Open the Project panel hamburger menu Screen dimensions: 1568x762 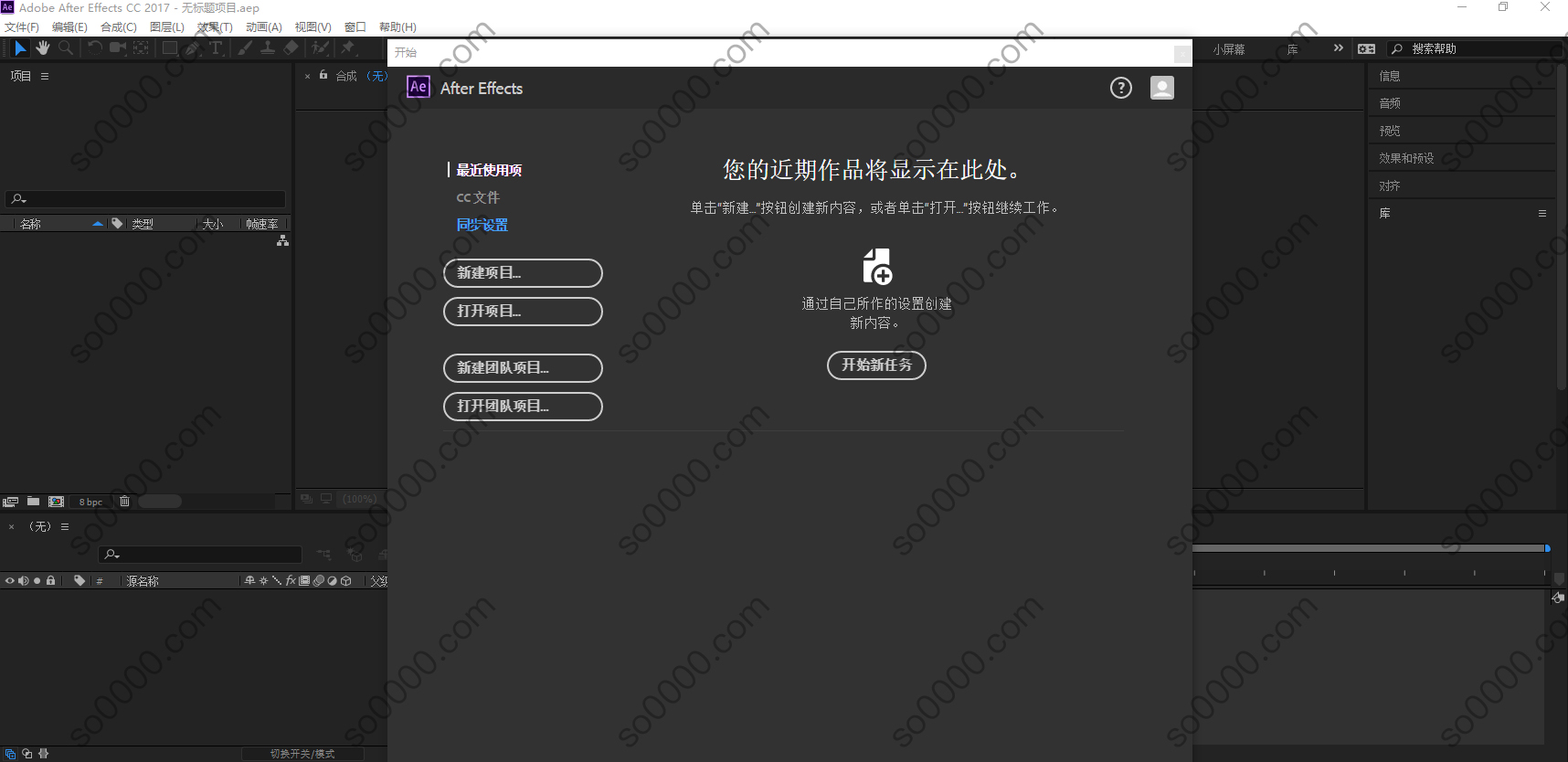pos(45,76)
